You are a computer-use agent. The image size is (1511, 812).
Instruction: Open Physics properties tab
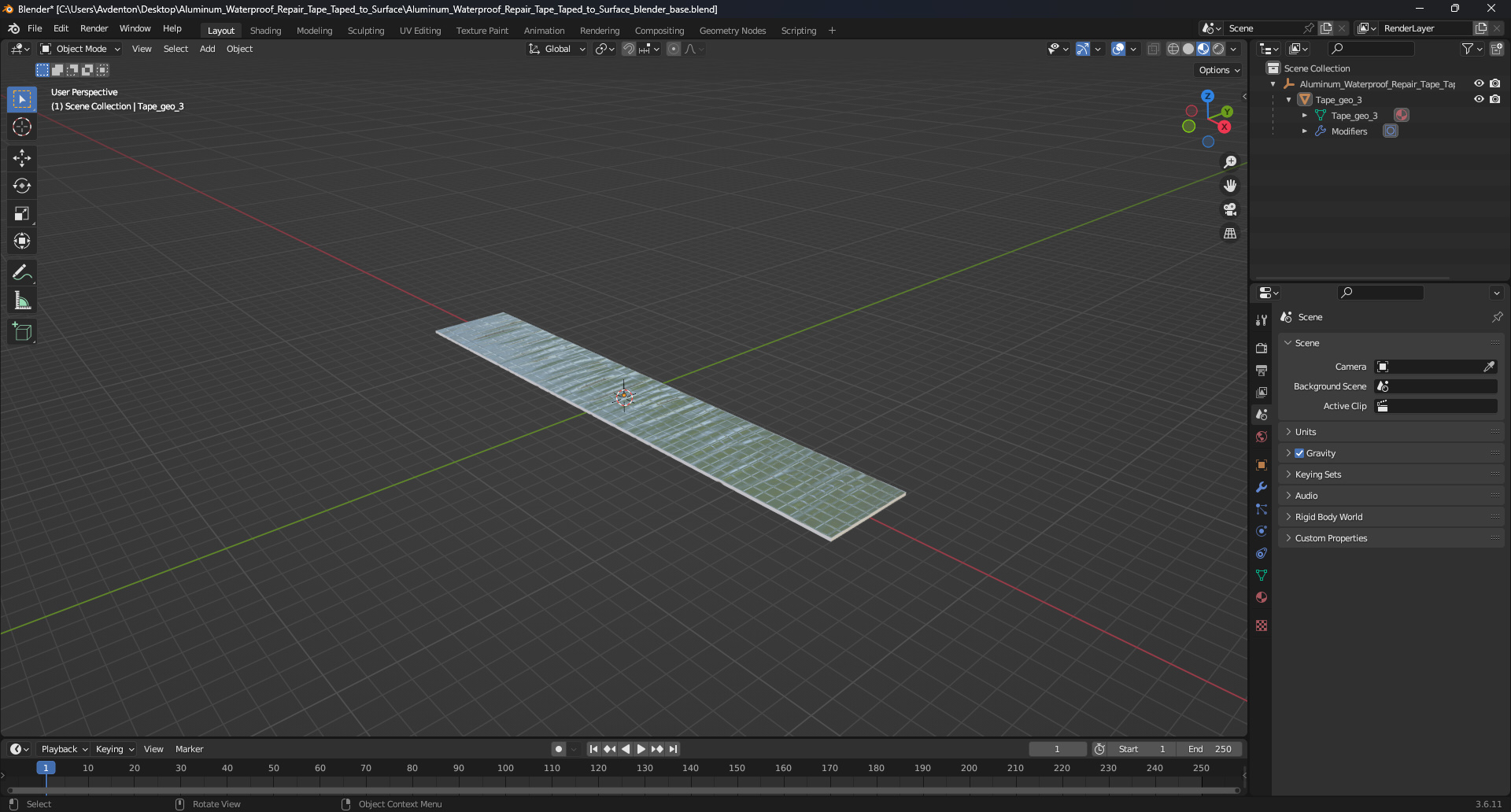pos(1262,531)
